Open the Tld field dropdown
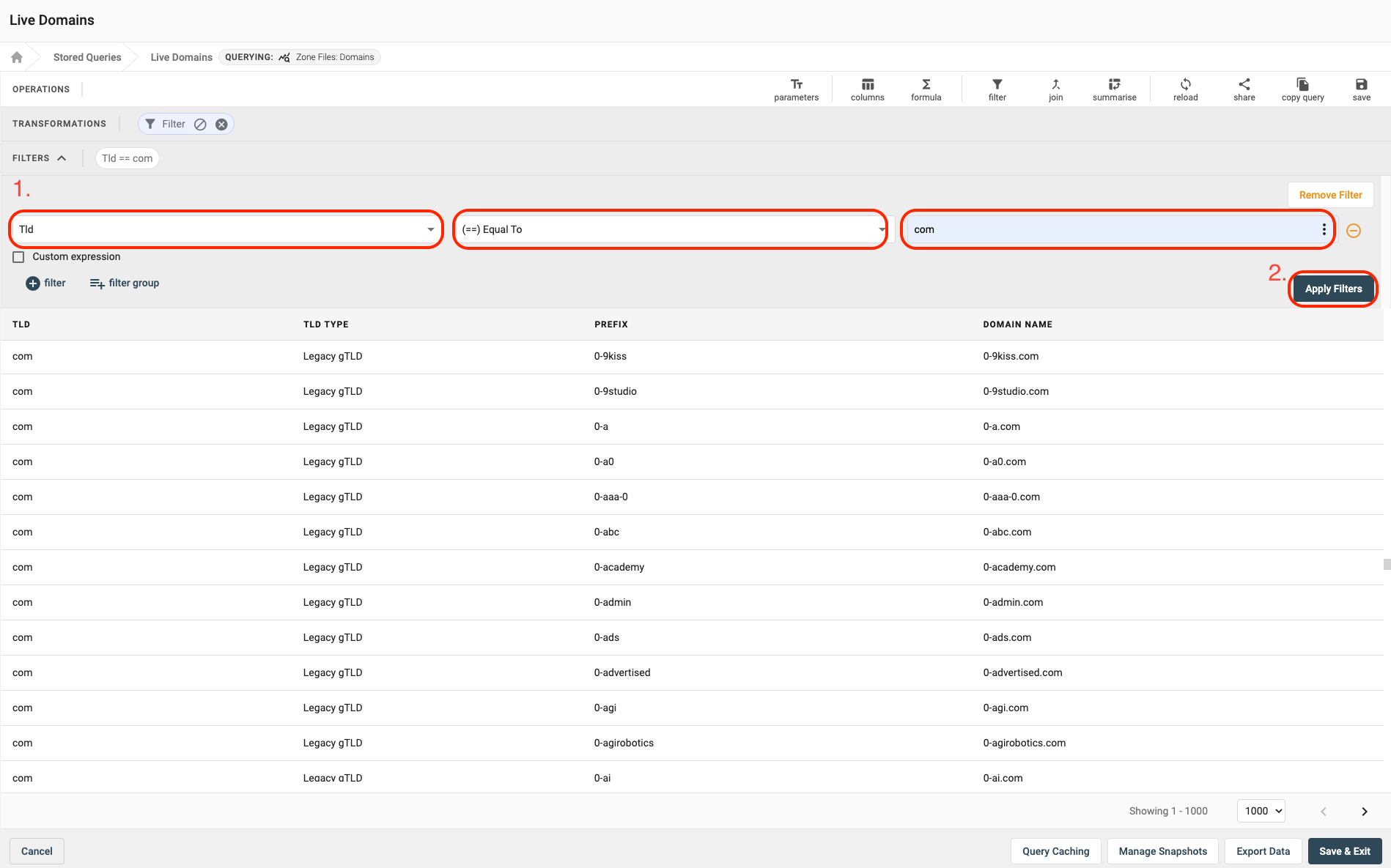Screen dimensions: 1391x868 pos(226,229)
